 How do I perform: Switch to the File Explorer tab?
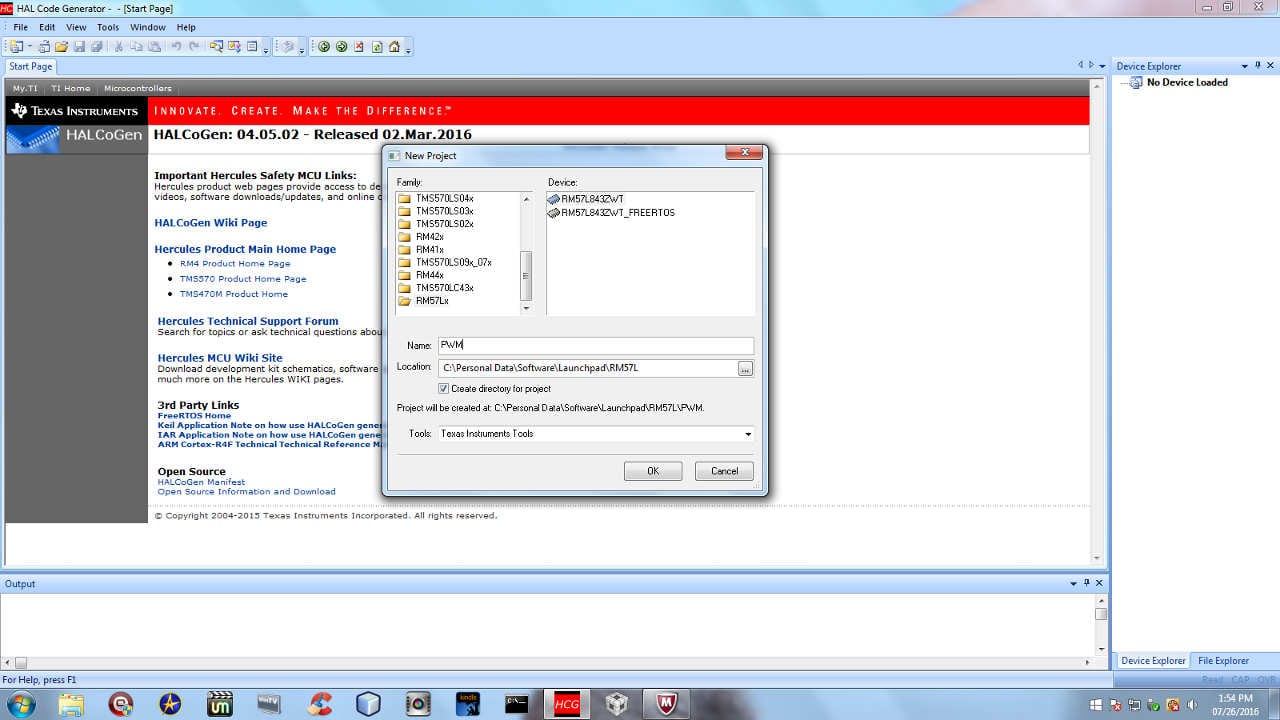(x=1223, y=661)
